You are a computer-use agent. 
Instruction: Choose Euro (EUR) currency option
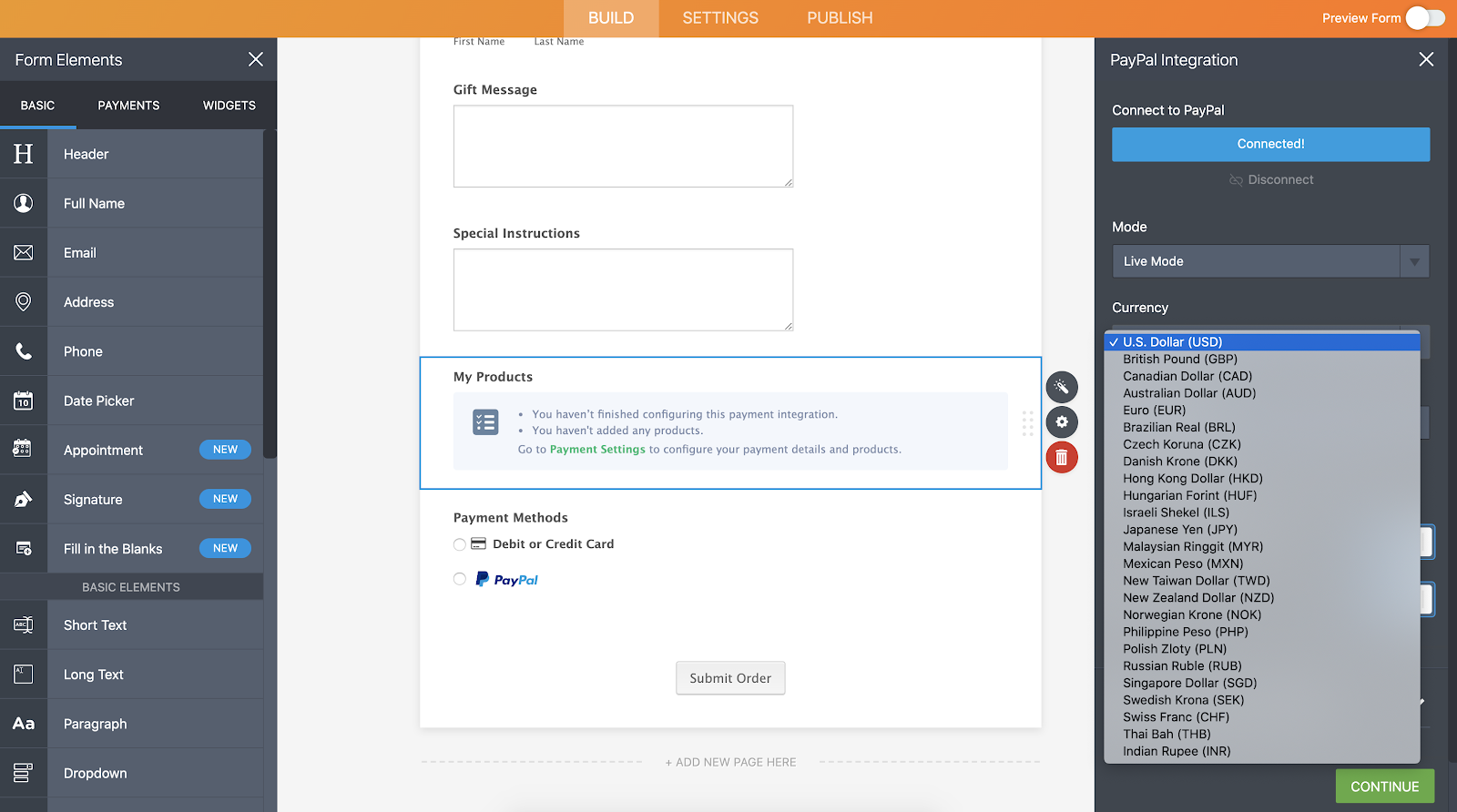coord(1262,411)
